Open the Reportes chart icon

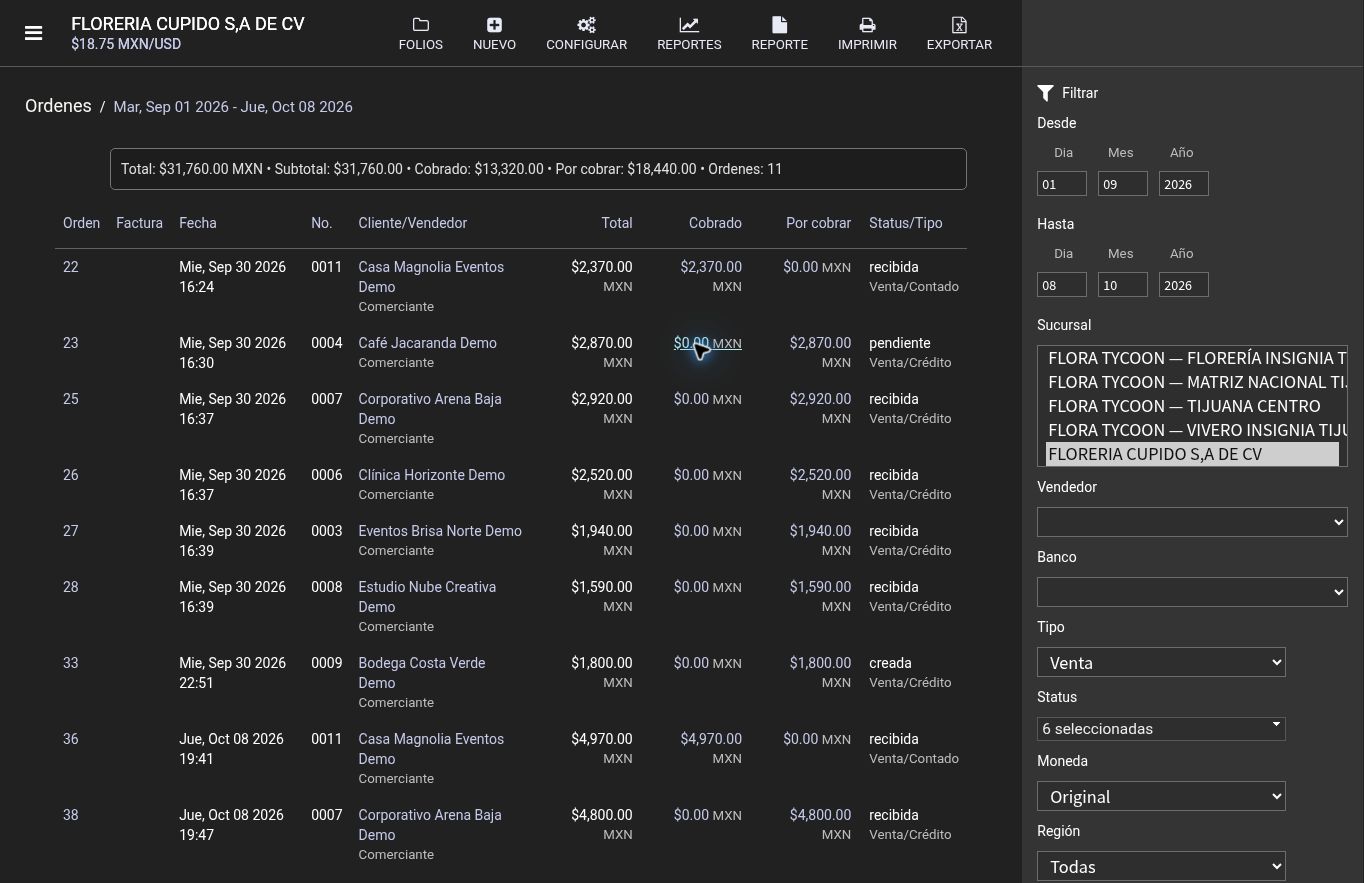[689, 25]
